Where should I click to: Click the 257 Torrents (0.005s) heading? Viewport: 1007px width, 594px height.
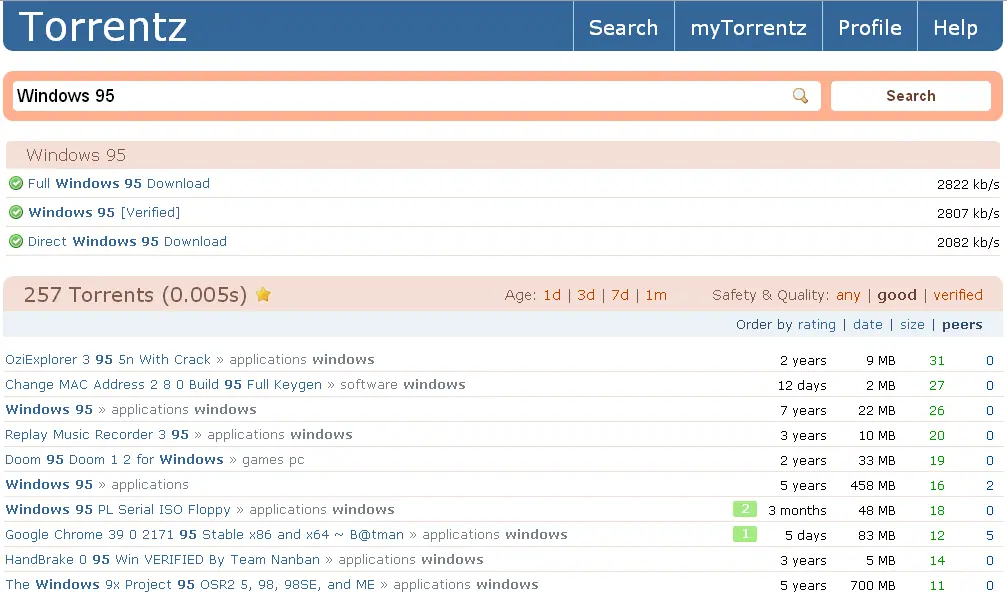[135, 295]
